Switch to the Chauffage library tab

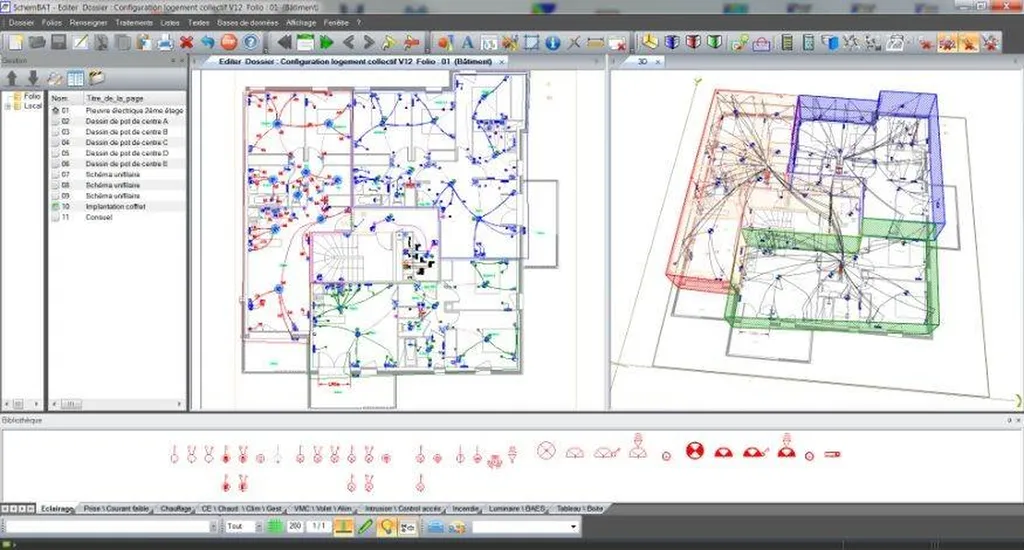(175, 509)
